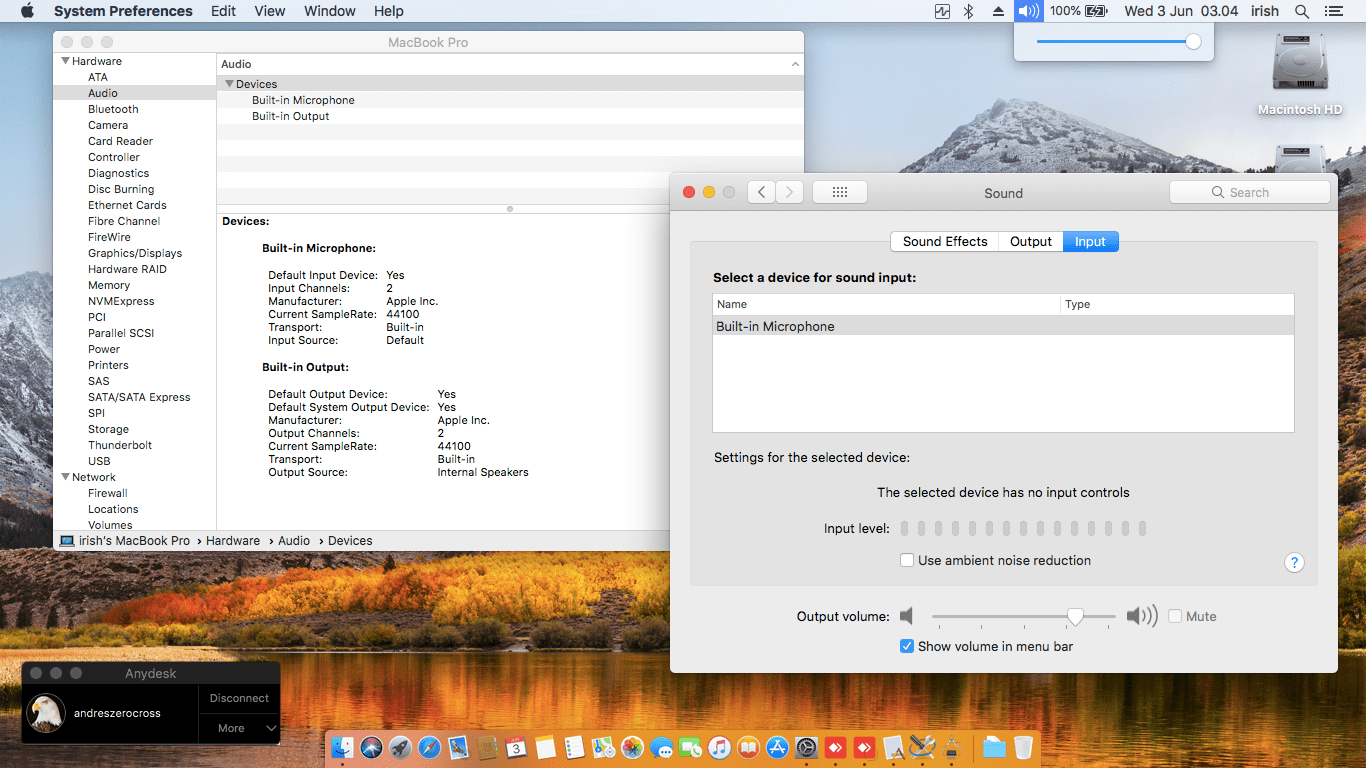Viewport: 1366px width, 768px height.
Task: Select the Macintosh HD desktop icon
Action: point(1299,74)
